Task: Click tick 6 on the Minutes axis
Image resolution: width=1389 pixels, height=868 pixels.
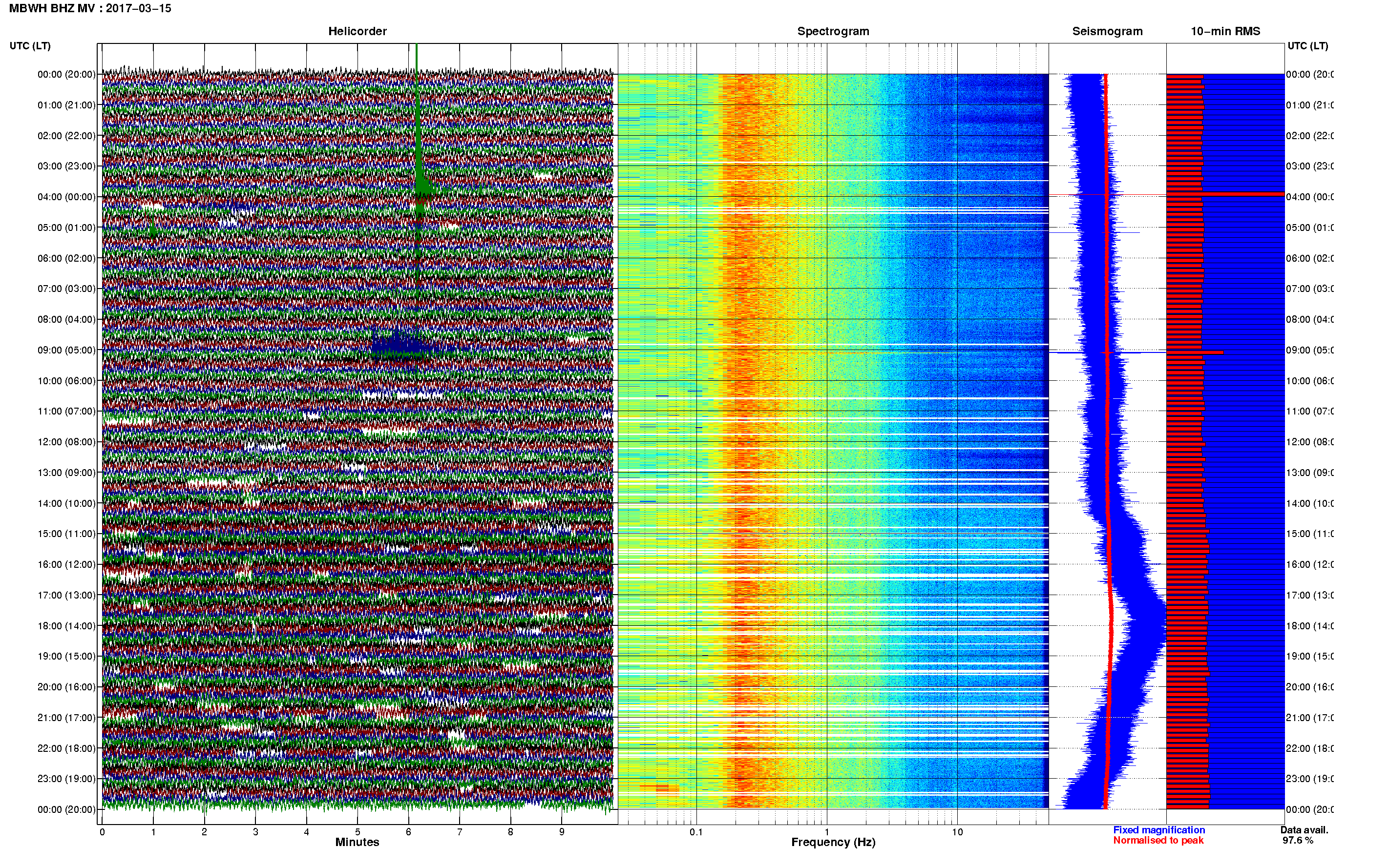Action: tap(409, 832)
